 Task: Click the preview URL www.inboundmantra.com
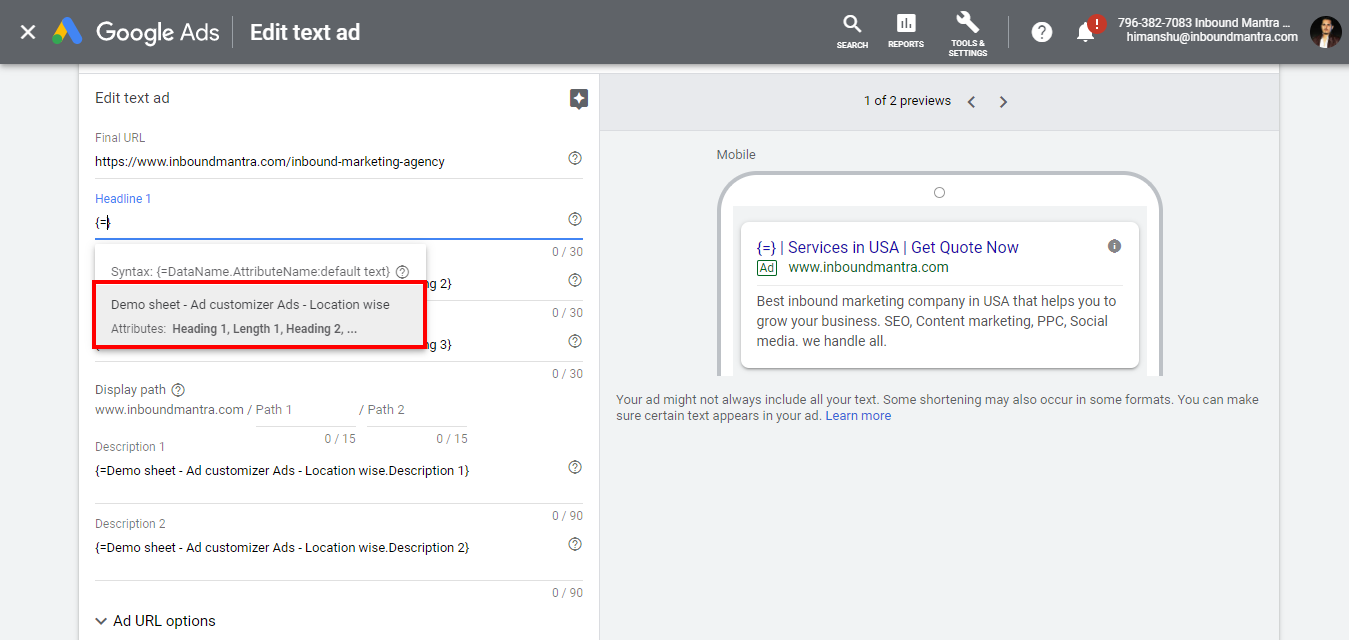(x=868, y=268)
